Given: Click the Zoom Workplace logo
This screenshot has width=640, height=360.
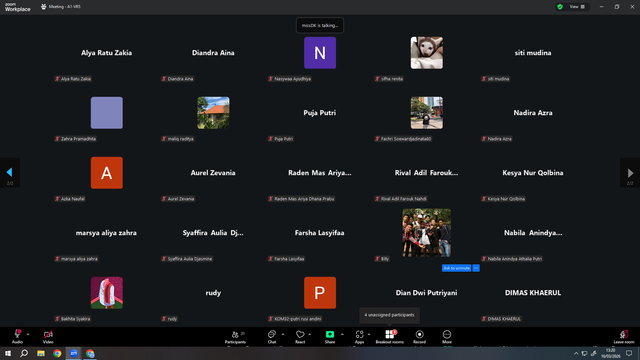Looking at the screenshot, I should (18, 7).
